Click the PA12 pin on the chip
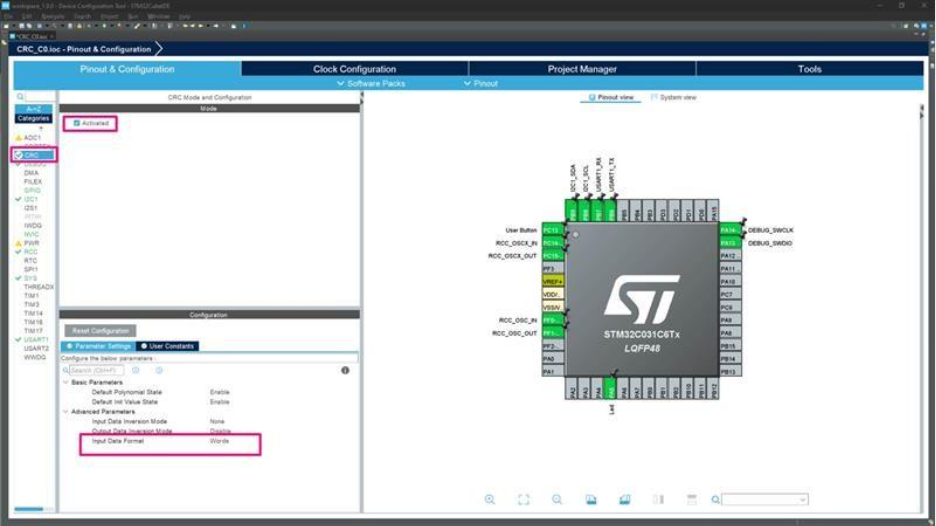Image resolution: width=936 pixels, height=526 pixels. pos(729,256)
